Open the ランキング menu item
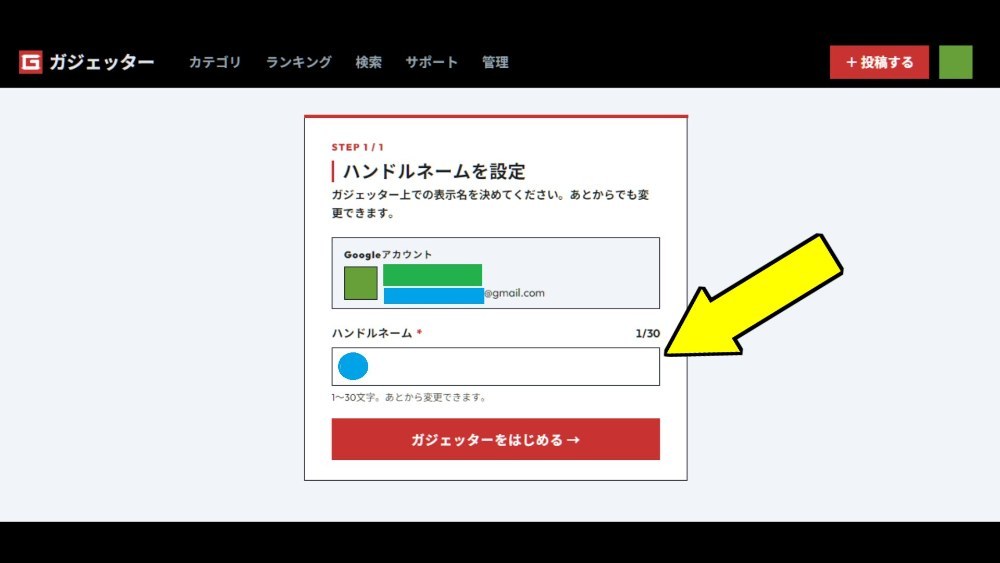 (x=298, y=62)
